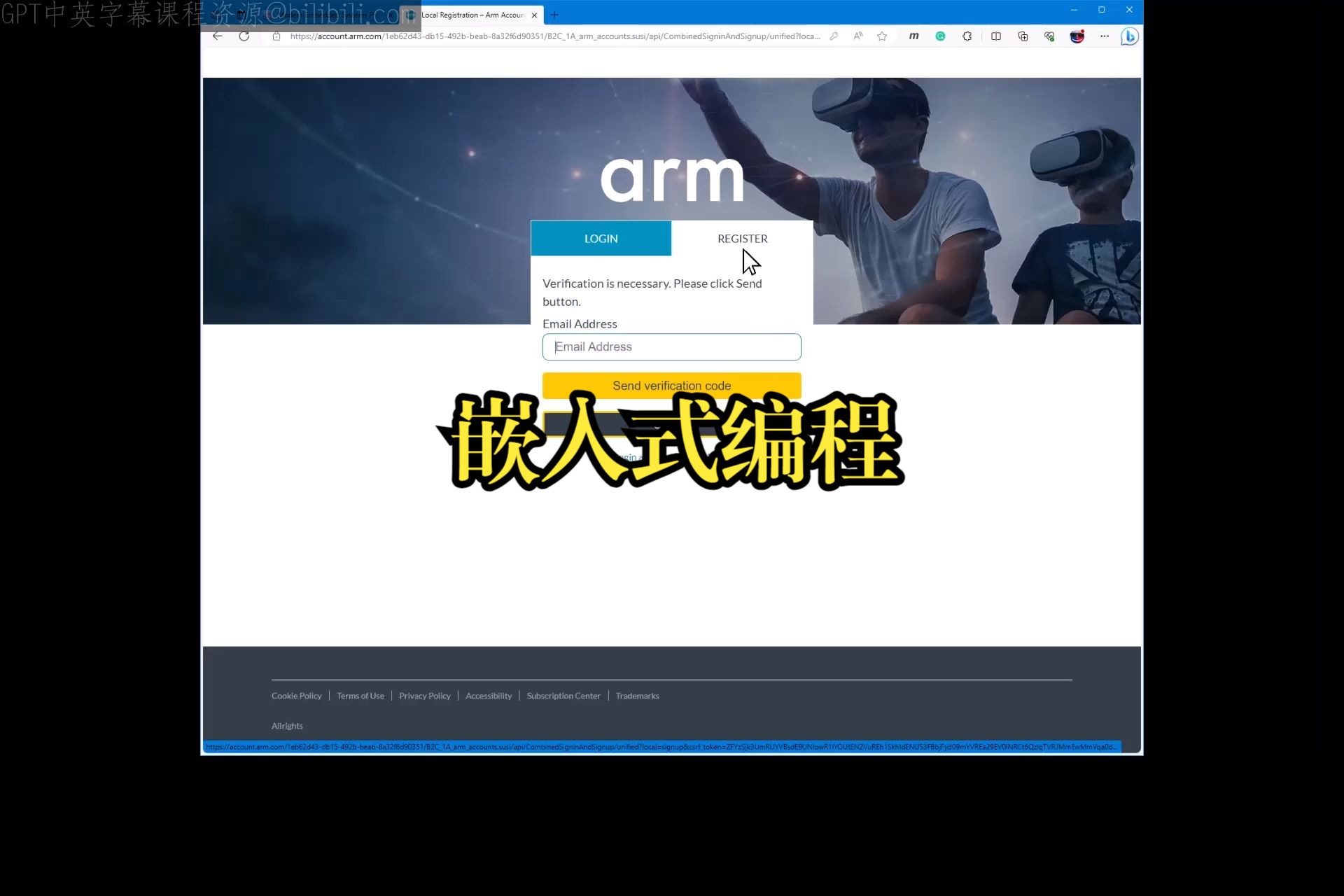Maximize the browser window
Image resolution: width=1344 pixels, height=896 pixels.
coord(1102,10)
